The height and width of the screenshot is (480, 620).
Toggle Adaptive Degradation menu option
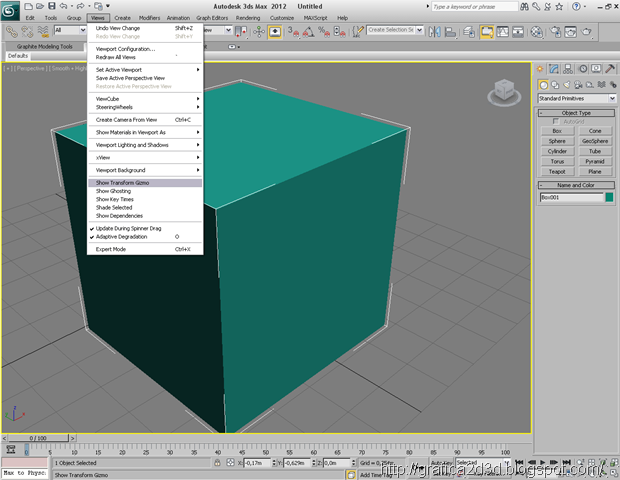pos(120,237)
